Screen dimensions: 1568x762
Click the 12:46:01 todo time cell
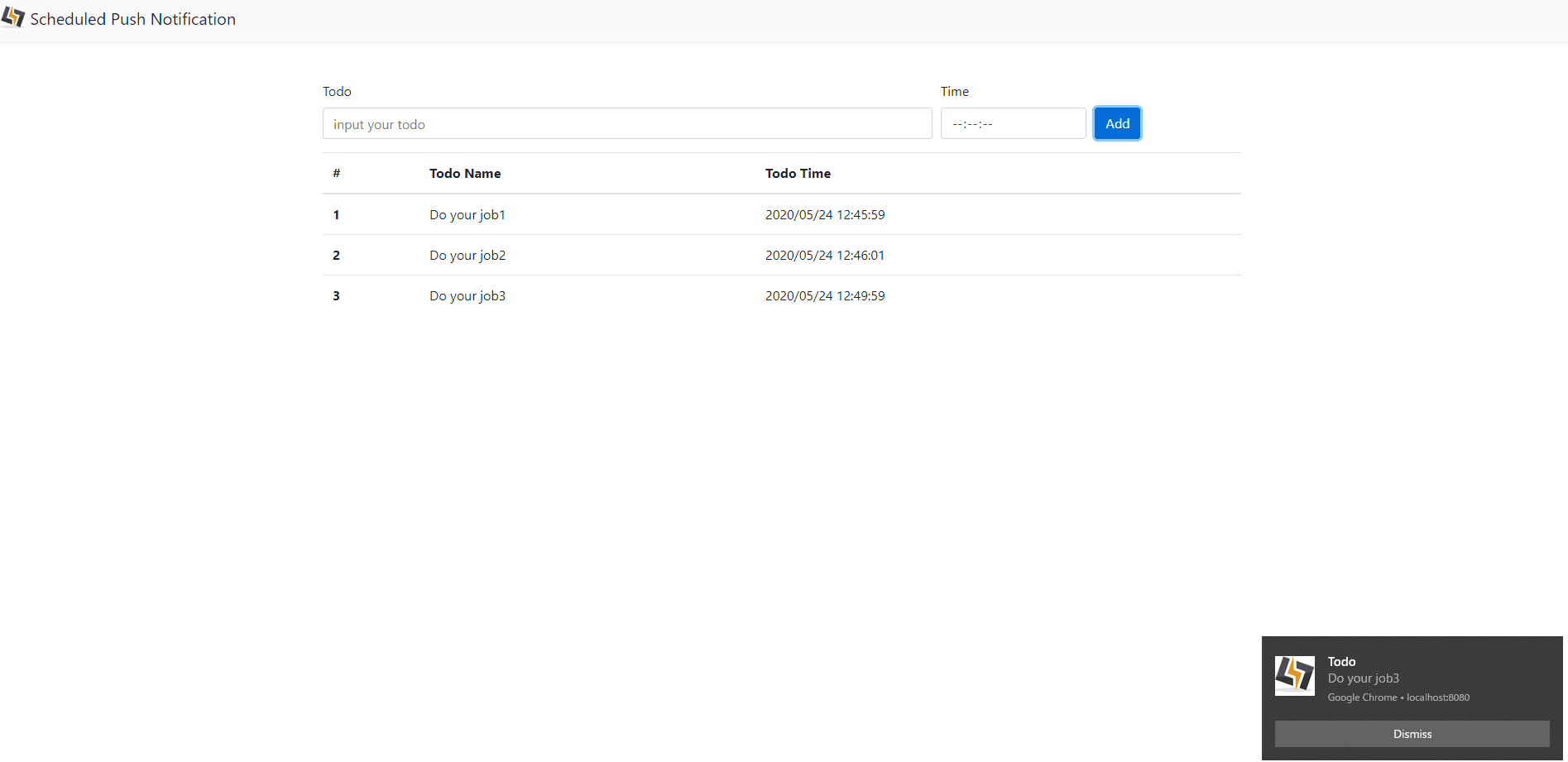pyautogui.click(x=824, y=256)
